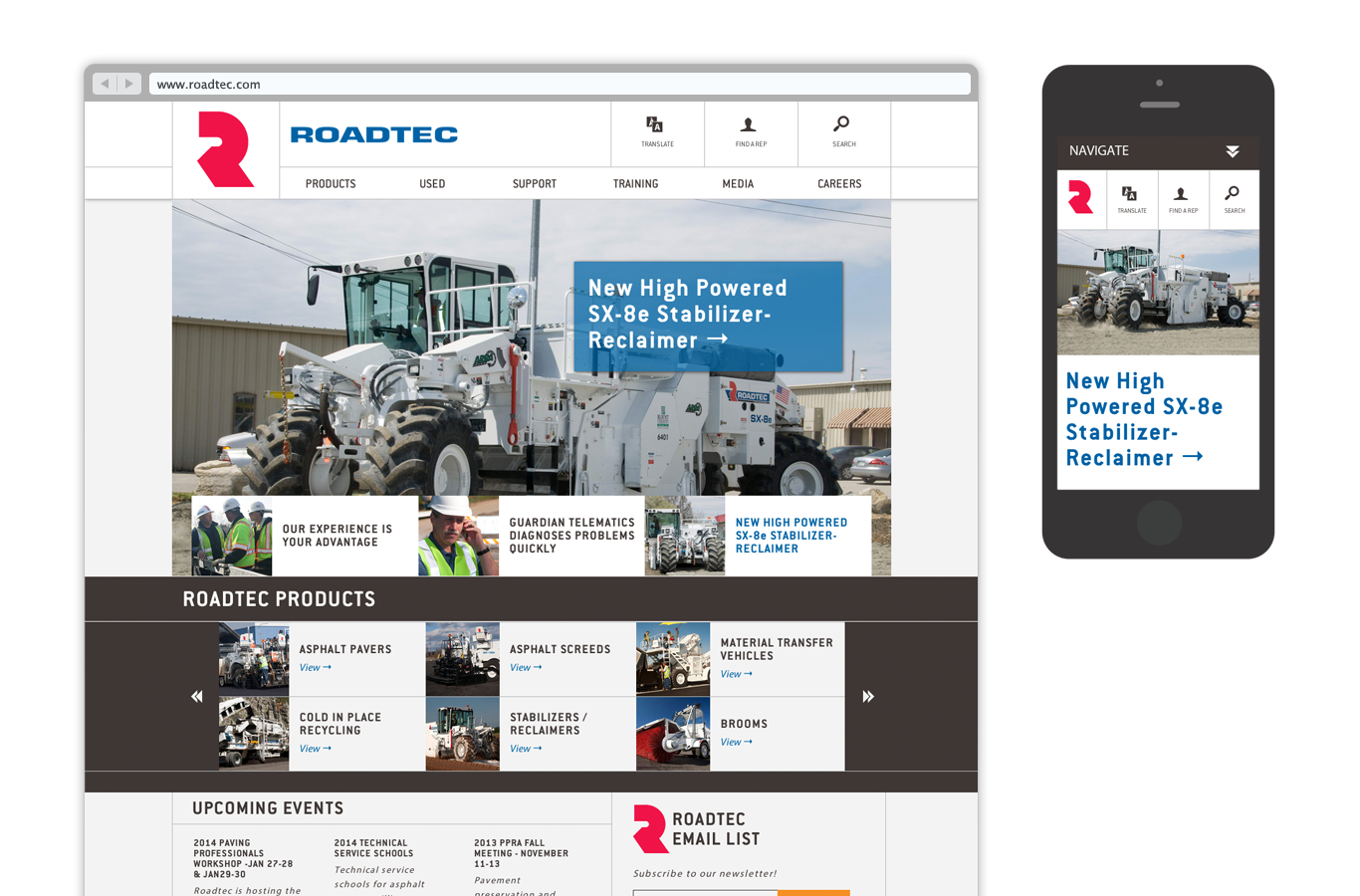Image resolution: width=1360 pixels, height=896 pixels.
Task: Expand the mobile Navigate menu chevron
Action: pos(1233,151)
